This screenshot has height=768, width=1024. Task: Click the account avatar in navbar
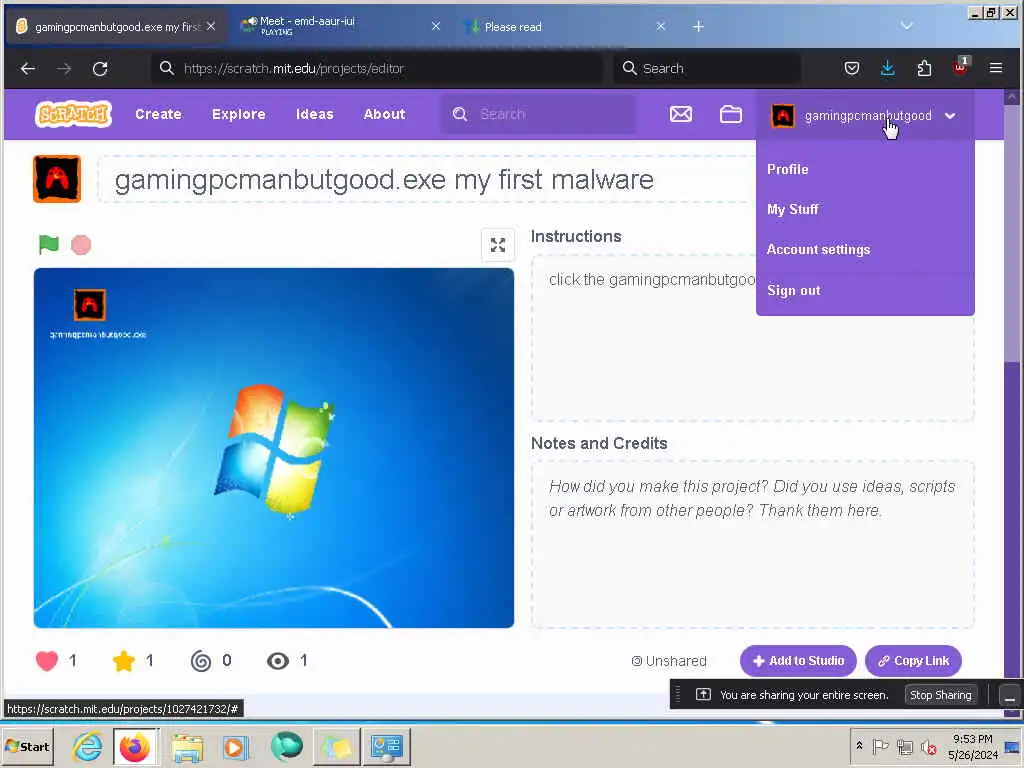click(x=782, y=116)
